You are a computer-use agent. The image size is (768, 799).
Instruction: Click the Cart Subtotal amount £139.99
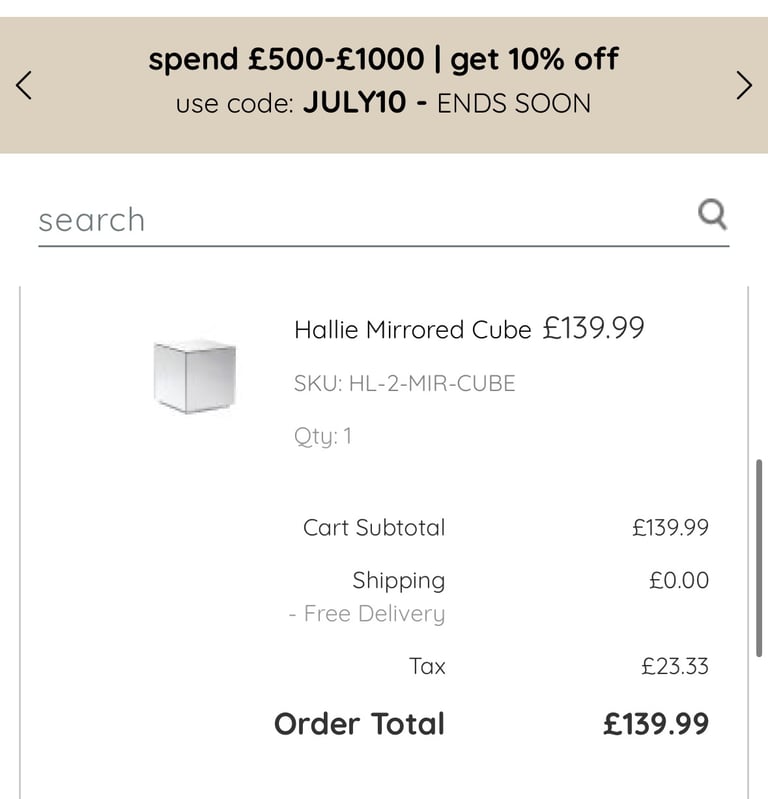(x=670, y=527)
